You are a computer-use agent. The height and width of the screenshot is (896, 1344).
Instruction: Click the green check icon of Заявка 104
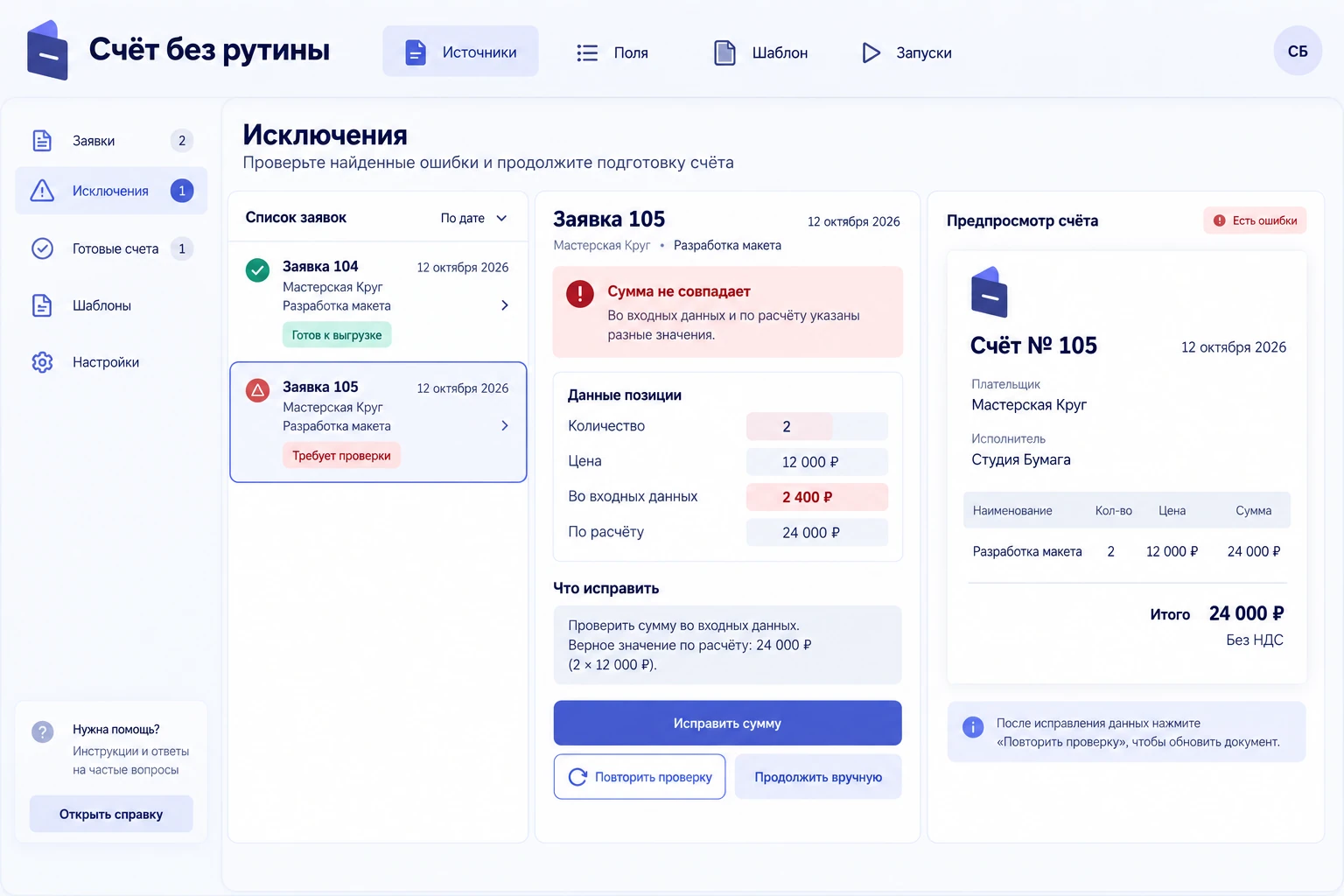(257, 270)
